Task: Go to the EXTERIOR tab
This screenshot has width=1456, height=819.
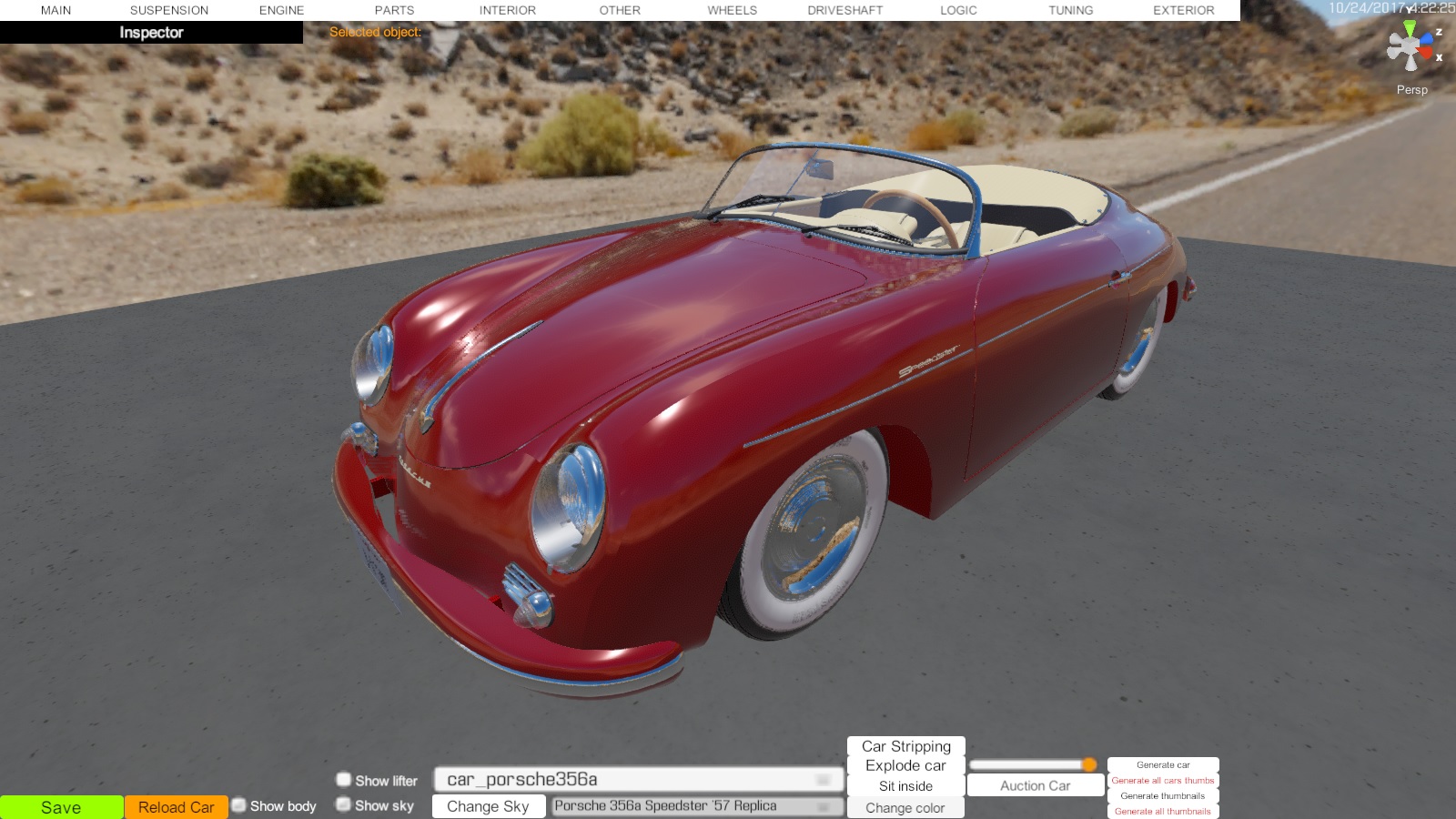Action: click(x=1183, y=10)
